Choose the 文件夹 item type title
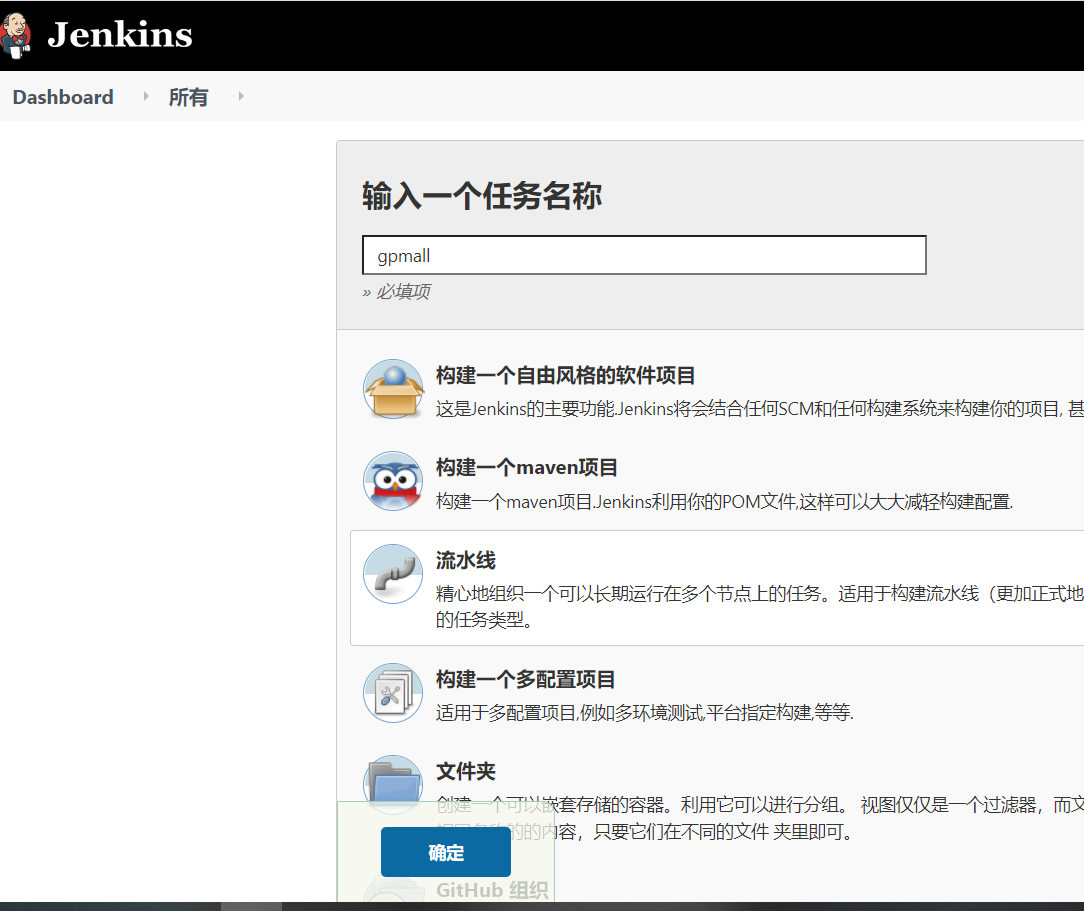This screenshot has width=1084, height=911. [x=465, y=771]
